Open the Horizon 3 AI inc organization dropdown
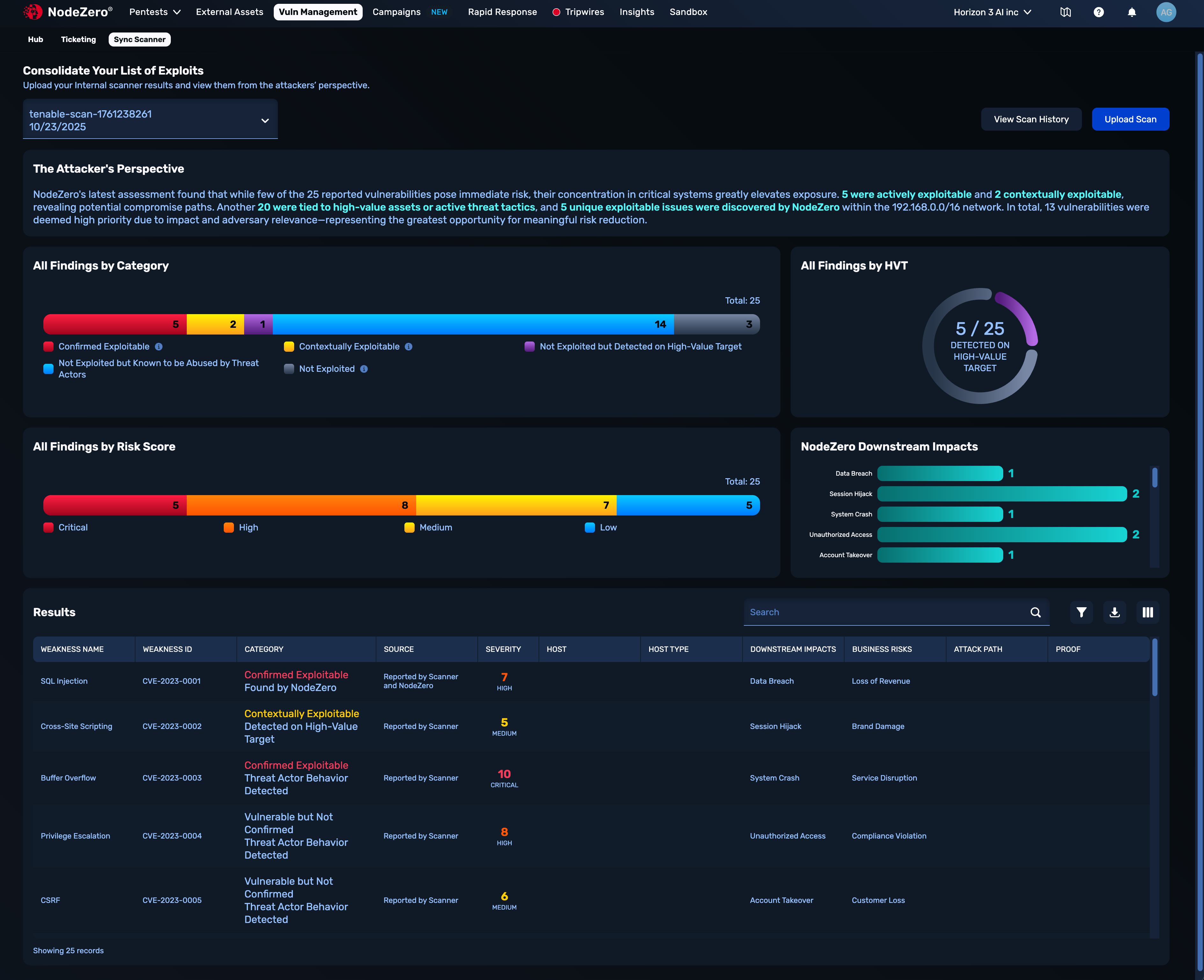 coord(992,12)
